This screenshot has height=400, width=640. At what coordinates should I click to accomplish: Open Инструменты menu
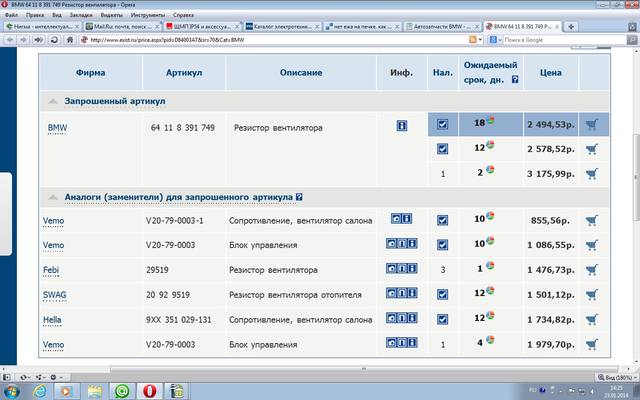148,15
